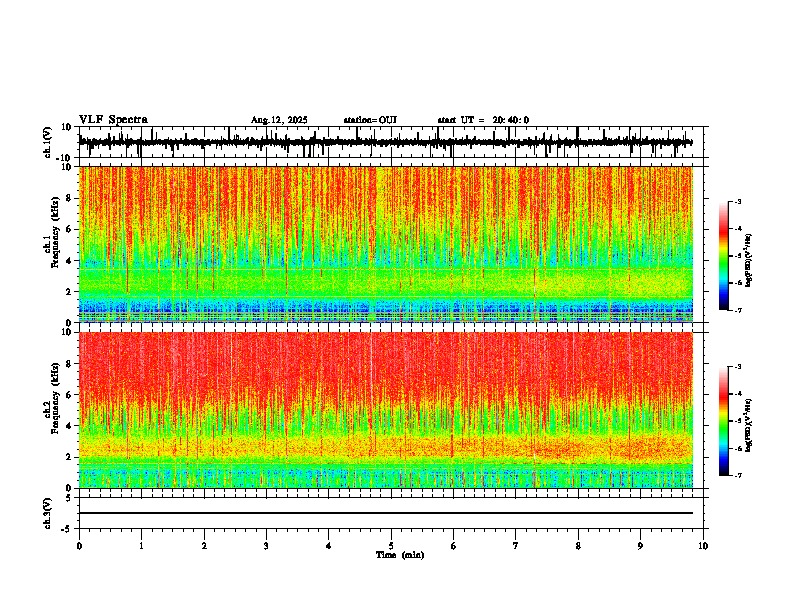This screenshot has width=792, height=612.
Task: Click the "Time (min)" x-axis label
Action: pos(400,555)
